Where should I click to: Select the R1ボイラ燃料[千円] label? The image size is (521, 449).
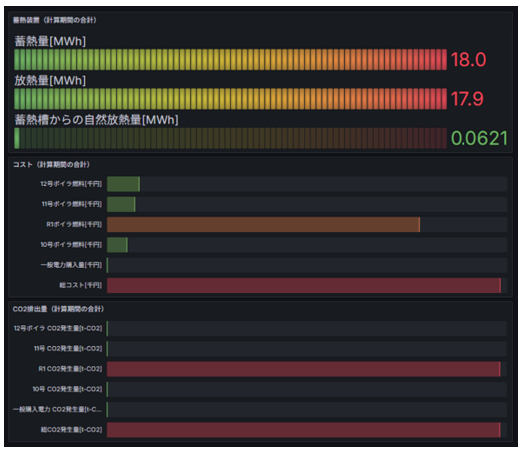coord(74,224)
